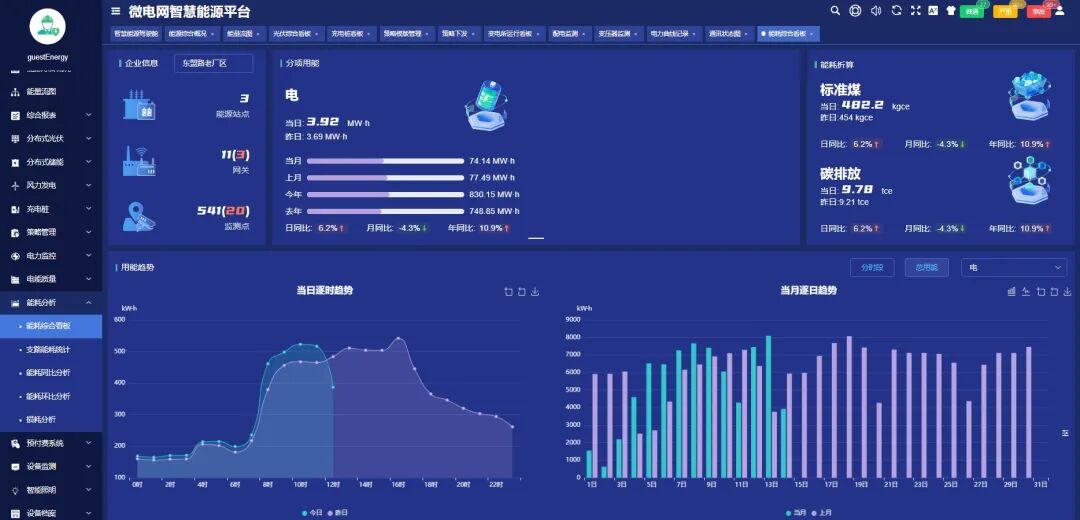Click the refresh icon in top header
Screen dimensions: 1080x520
(896, 11)
